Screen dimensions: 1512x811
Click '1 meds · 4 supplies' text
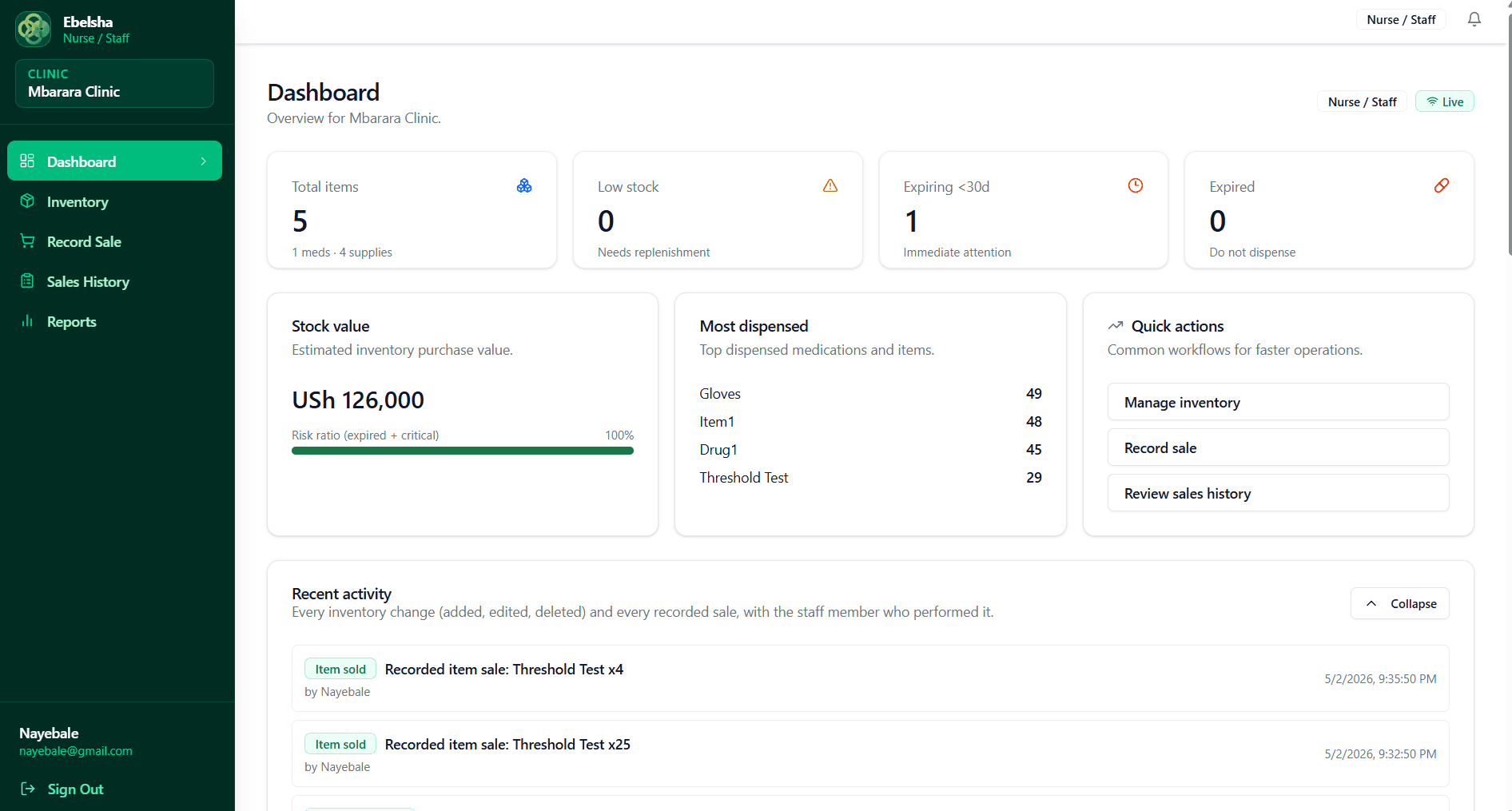click(x=342, y=252)
